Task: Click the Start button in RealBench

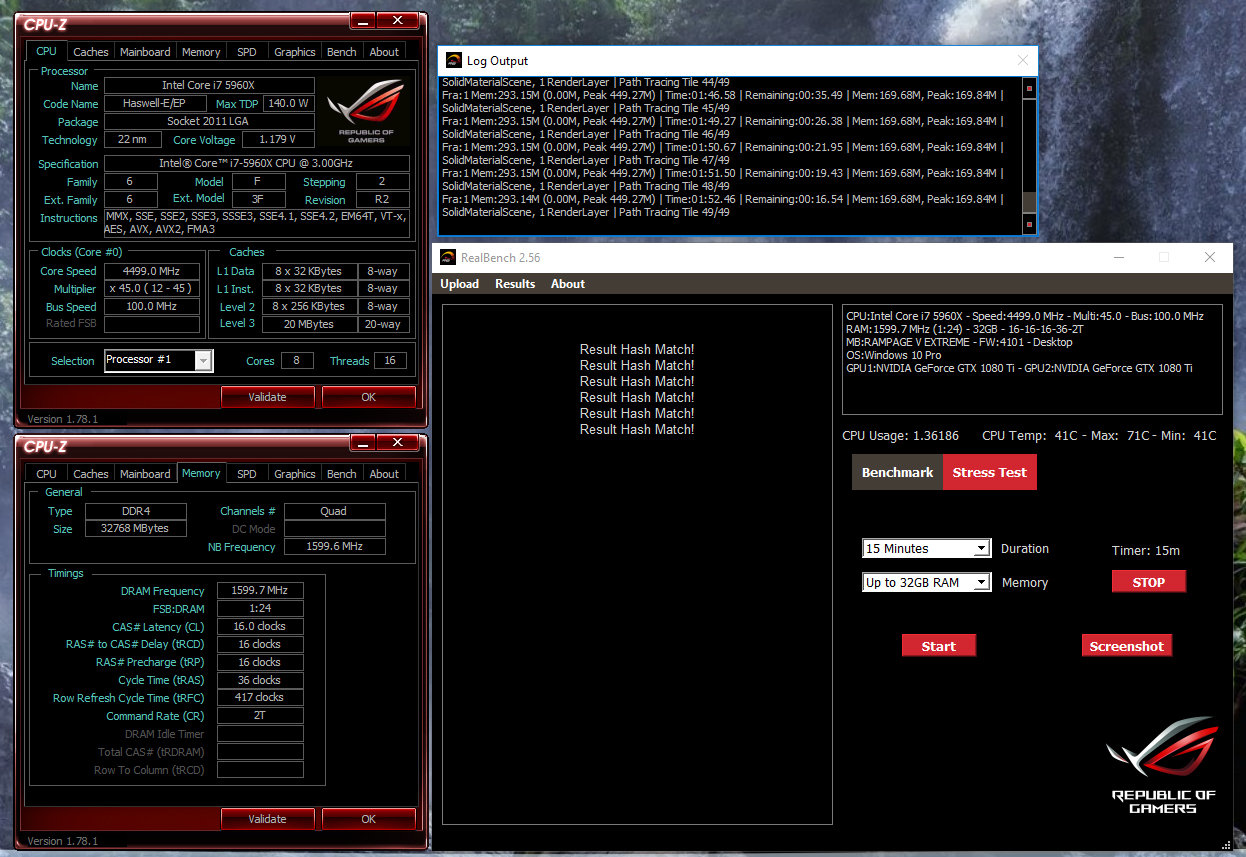Action: click(x=939, y=646)
